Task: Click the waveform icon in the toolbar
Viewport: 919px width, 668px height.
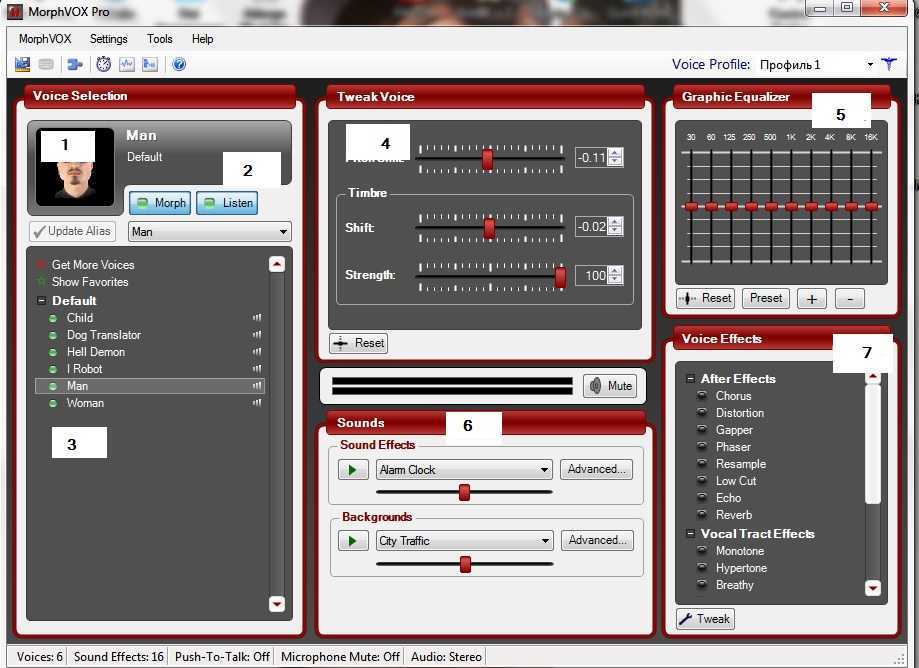Action: [127, 64]
